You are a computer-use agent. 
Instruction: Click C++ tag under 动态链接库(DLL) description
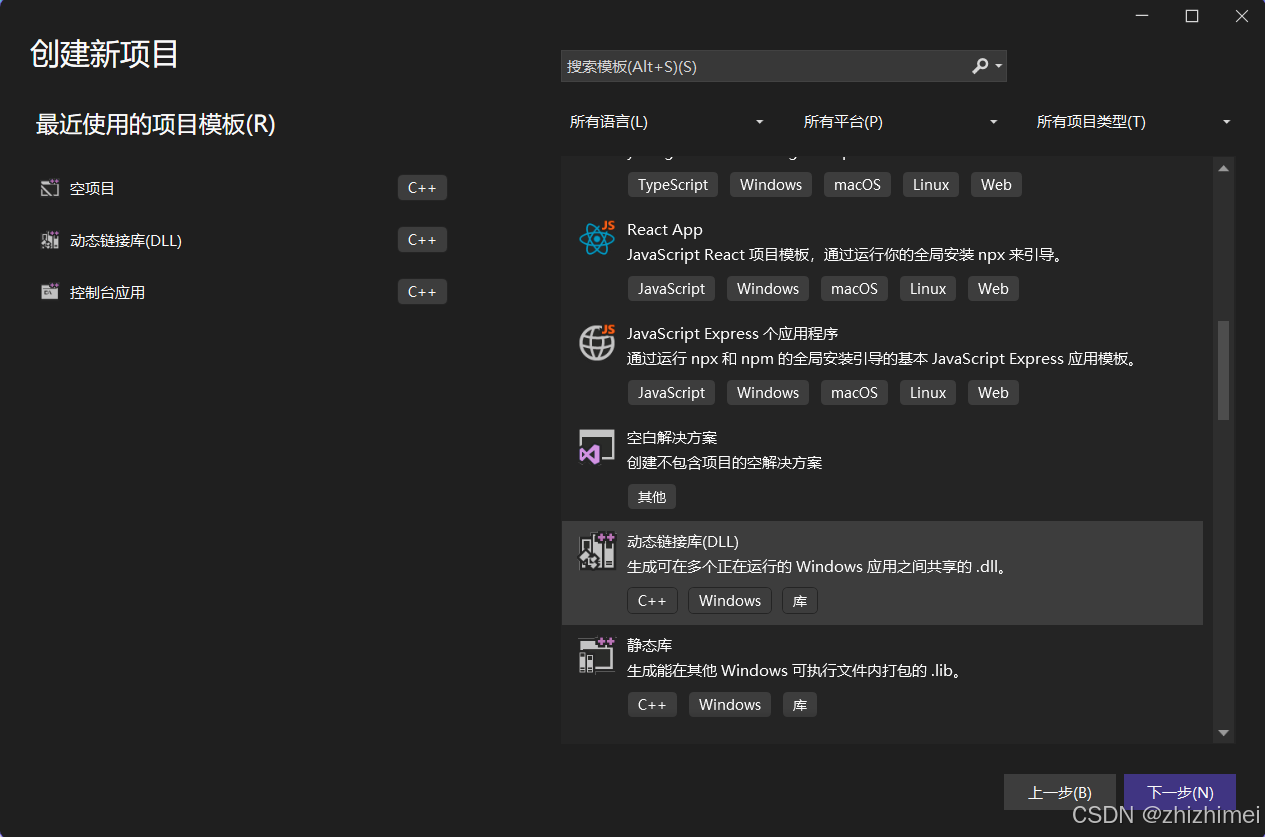point(652,601)
